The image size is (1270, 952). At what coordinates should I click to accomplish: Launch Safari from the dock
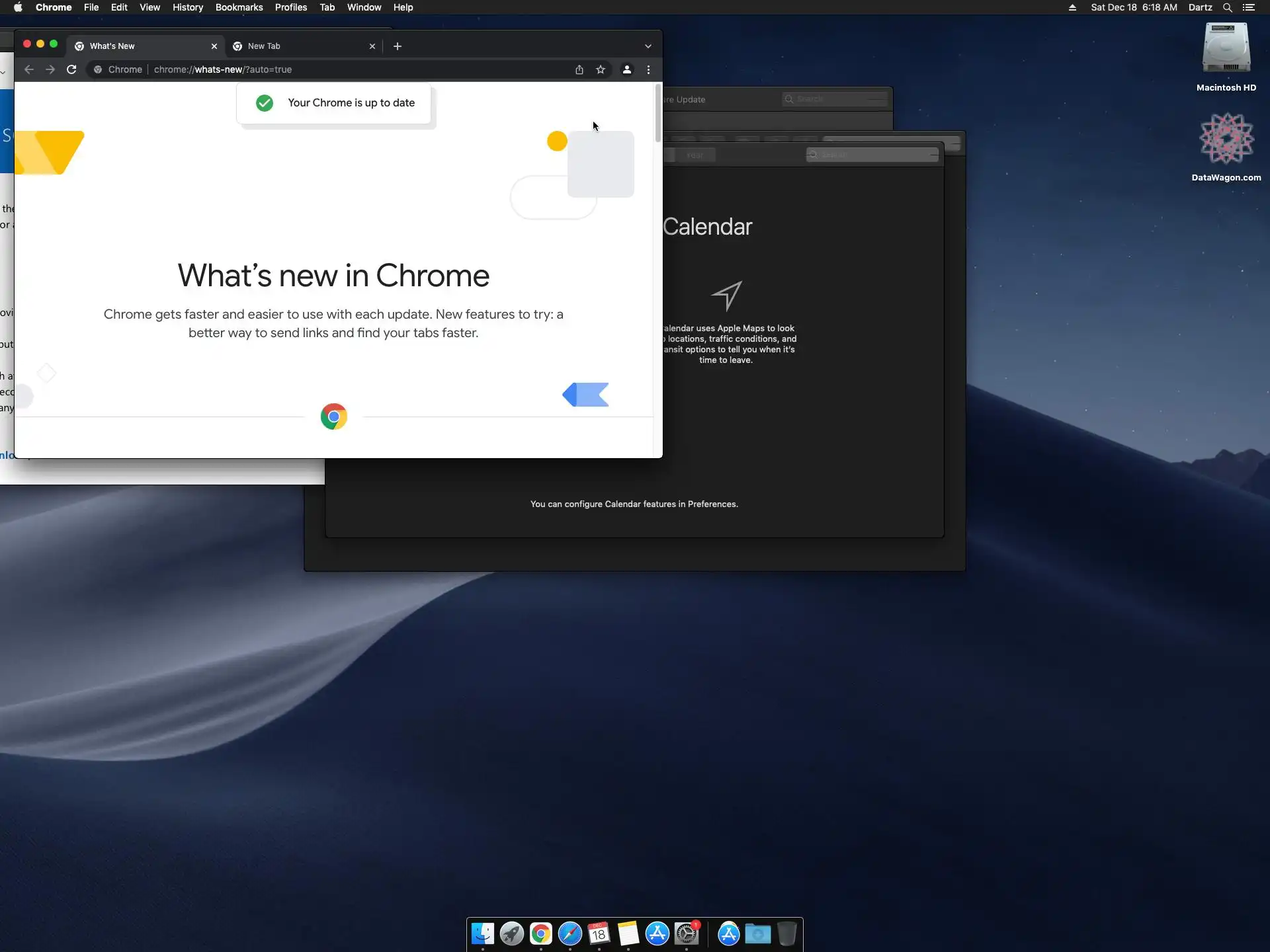tap(570, 933)
